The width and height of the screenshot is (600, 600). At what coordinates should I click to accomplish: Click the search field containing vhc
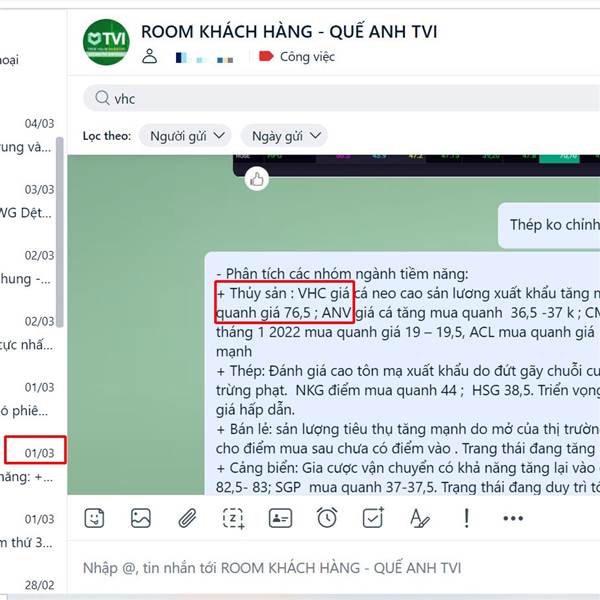[341, 98]
